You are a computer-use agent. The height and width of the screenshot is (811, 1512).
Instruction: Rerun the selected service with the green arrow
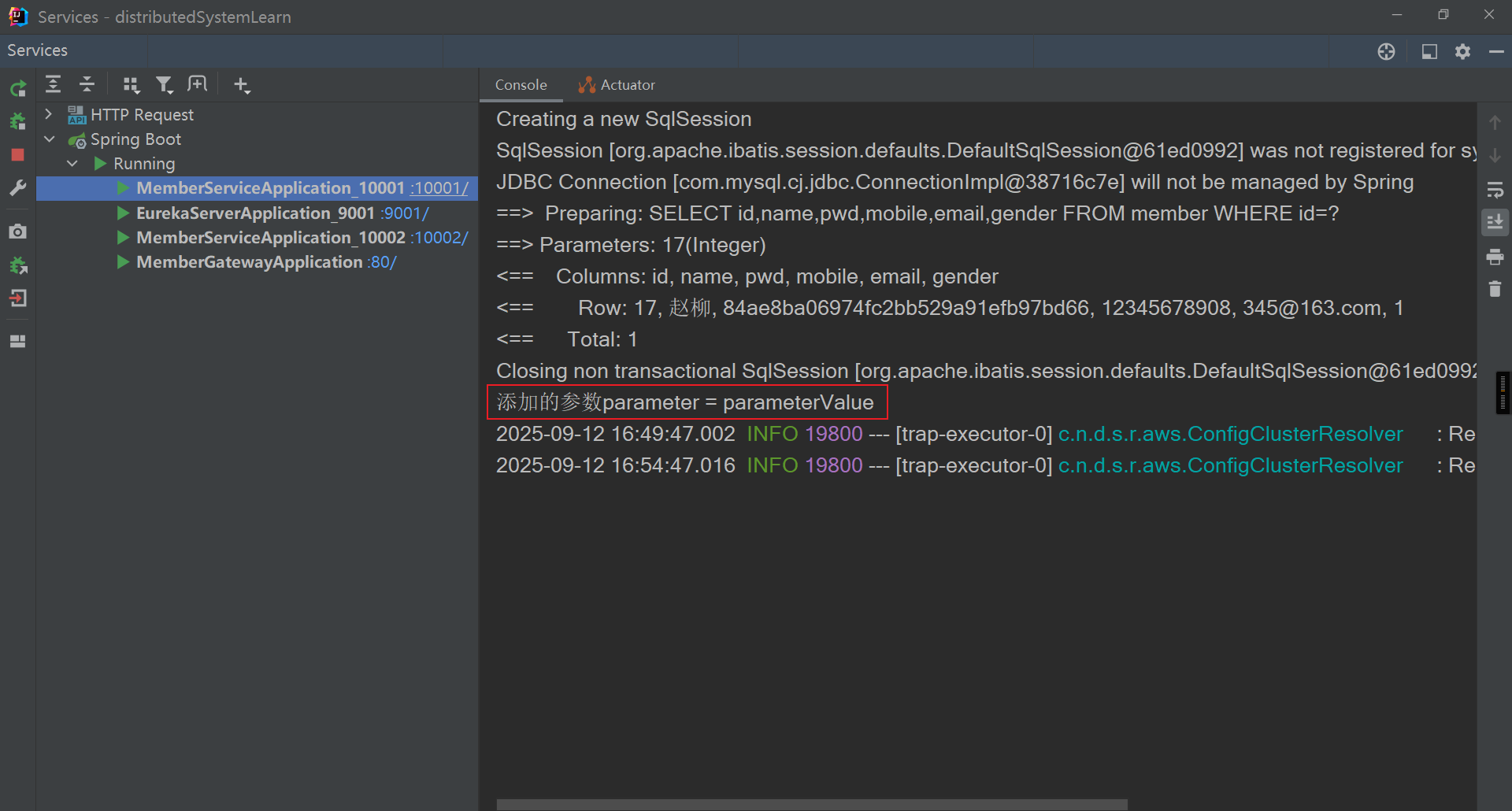pyautogui.click(x=17, y=88)
